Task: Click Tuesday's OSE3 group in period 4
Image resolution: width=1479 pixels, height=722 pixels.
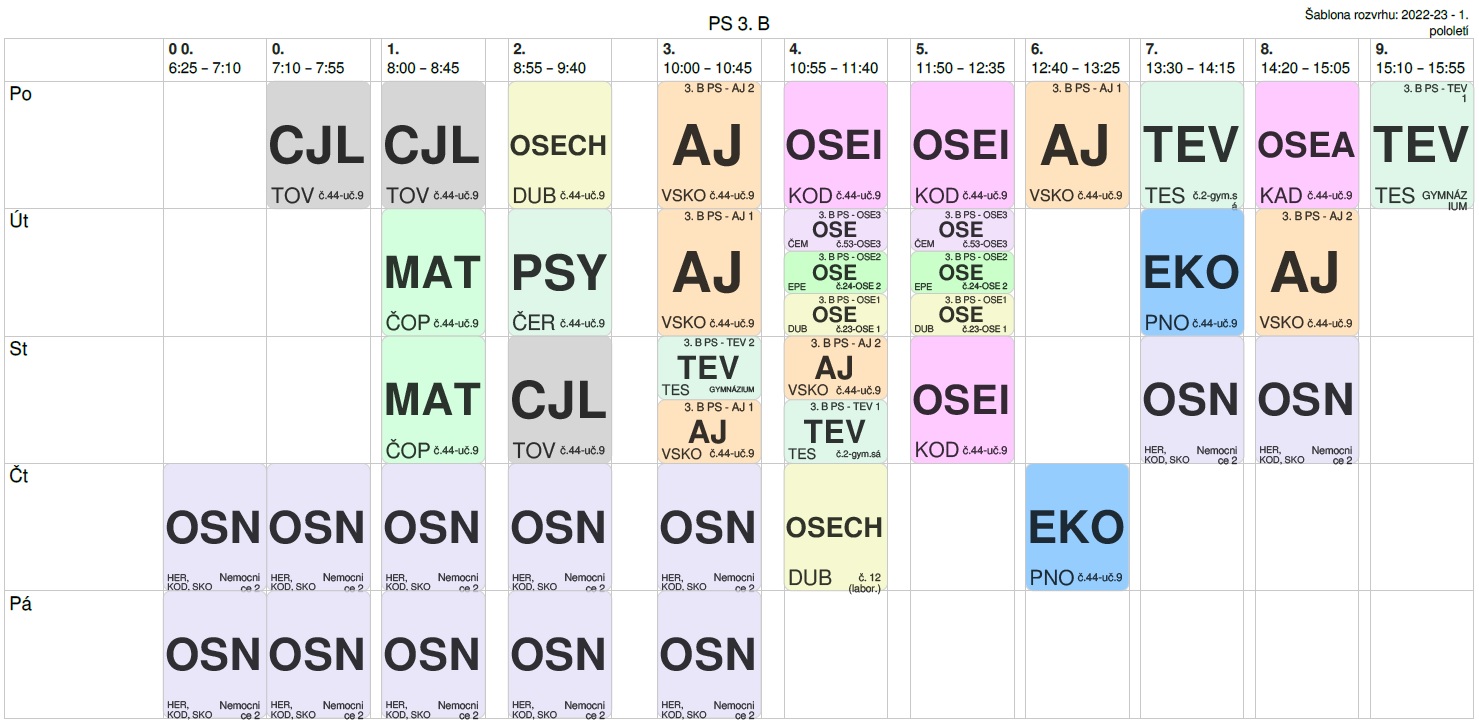Action: click(835, 229)
